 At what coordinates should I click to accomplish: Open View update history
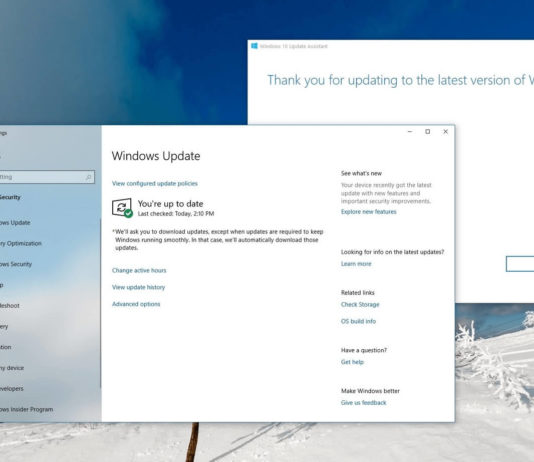(x=138, y=287)
